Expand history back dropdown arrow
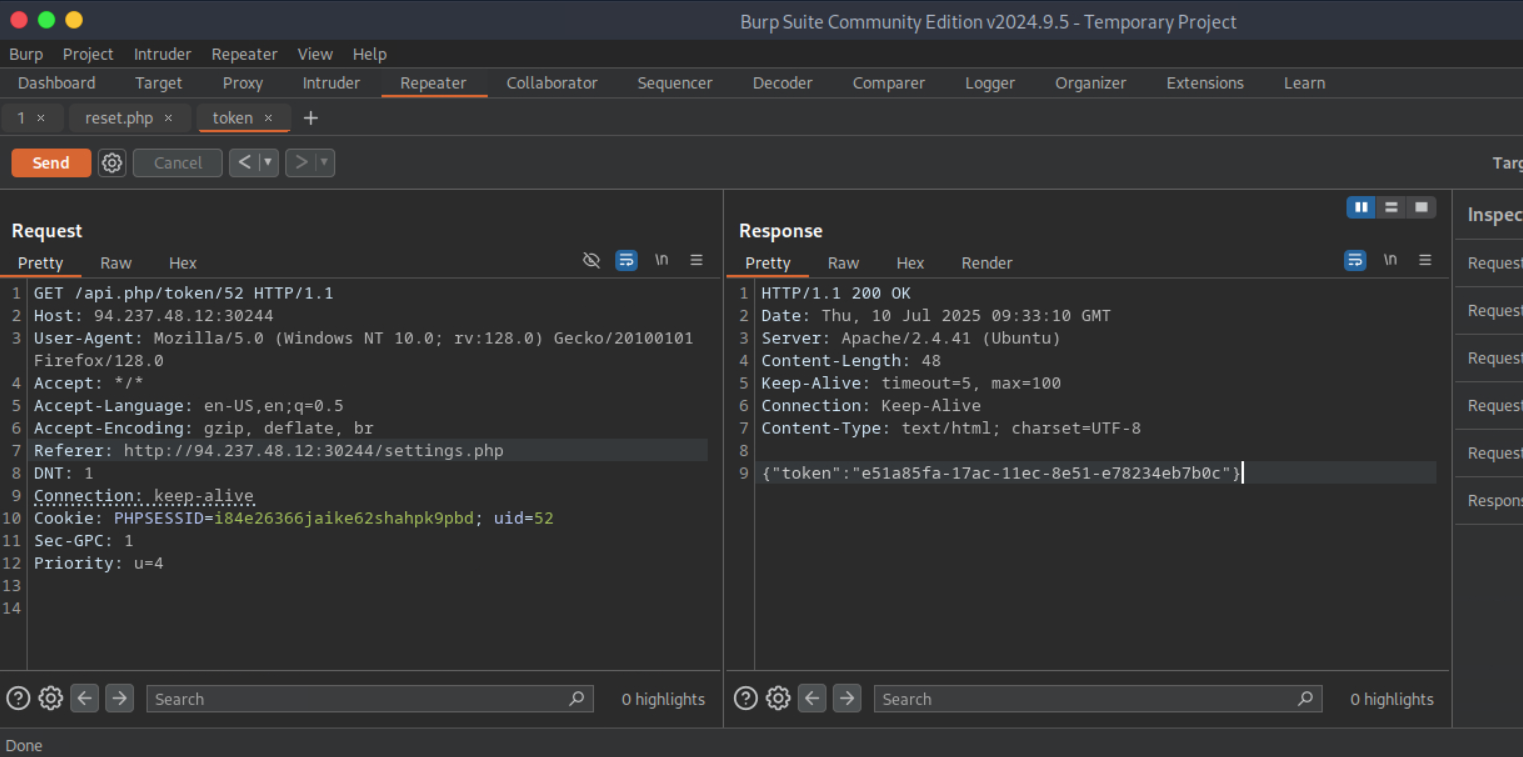The height and width of the screenshot is (757, 1523). 268,163
